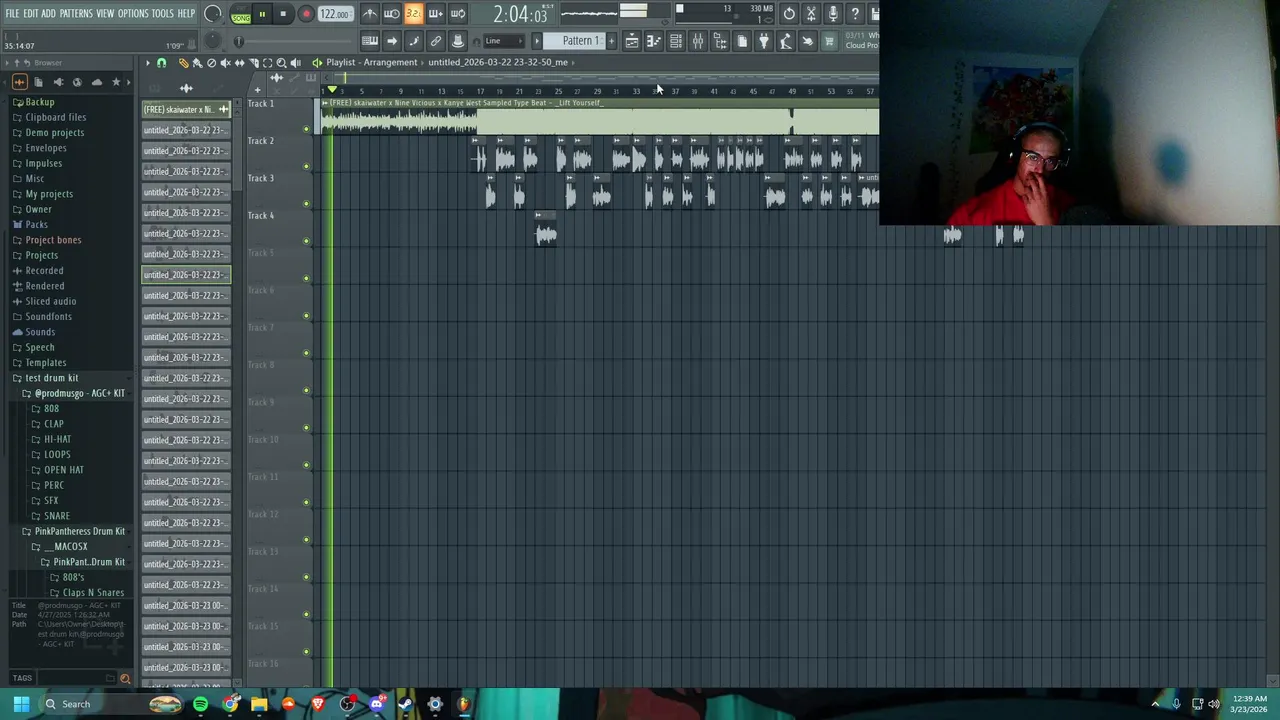Open the TOOLS menu
This screenshot has height=720, width=1280.
pyautogui.click(x=162, y=14)
